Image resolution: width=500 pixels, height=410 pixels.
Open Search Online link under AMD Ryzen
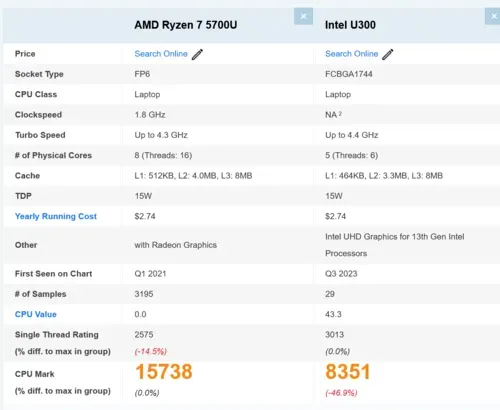point(161,54)
